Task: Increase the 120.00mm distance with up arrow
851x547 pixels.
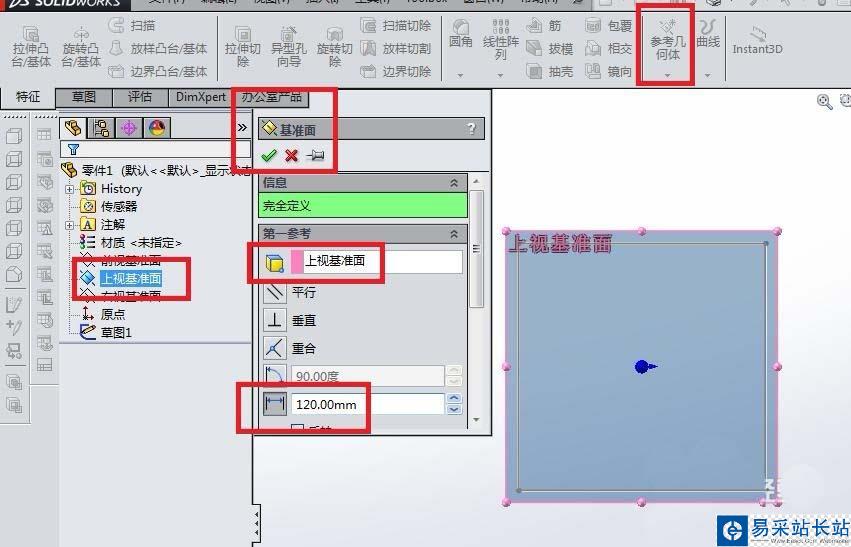Action: click(x=454, y=398)
